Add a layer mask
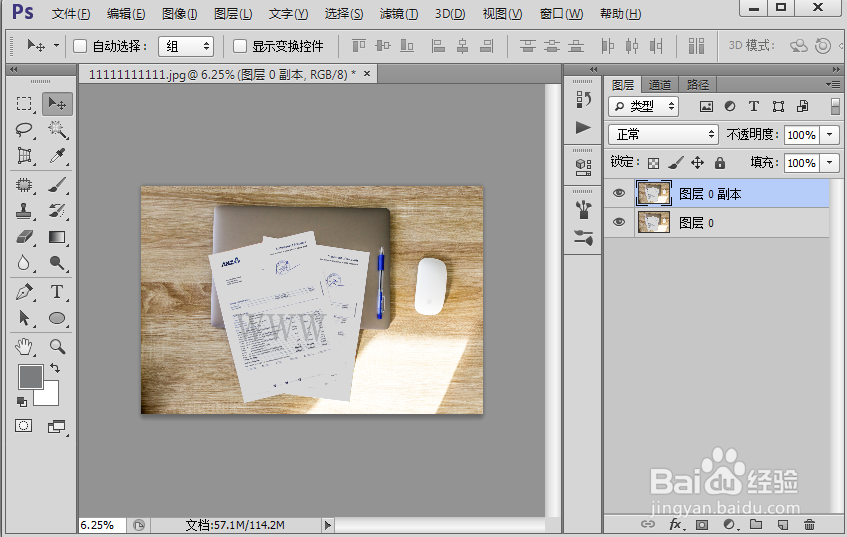The height and width of the screenshot is (537, 847). click(702, 524)
